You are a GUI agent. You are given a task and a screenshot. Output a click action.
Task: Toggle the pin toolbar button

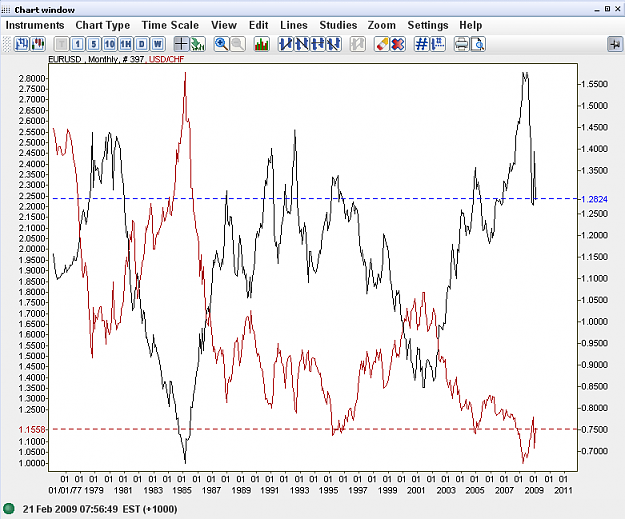[x=615, y=44]
